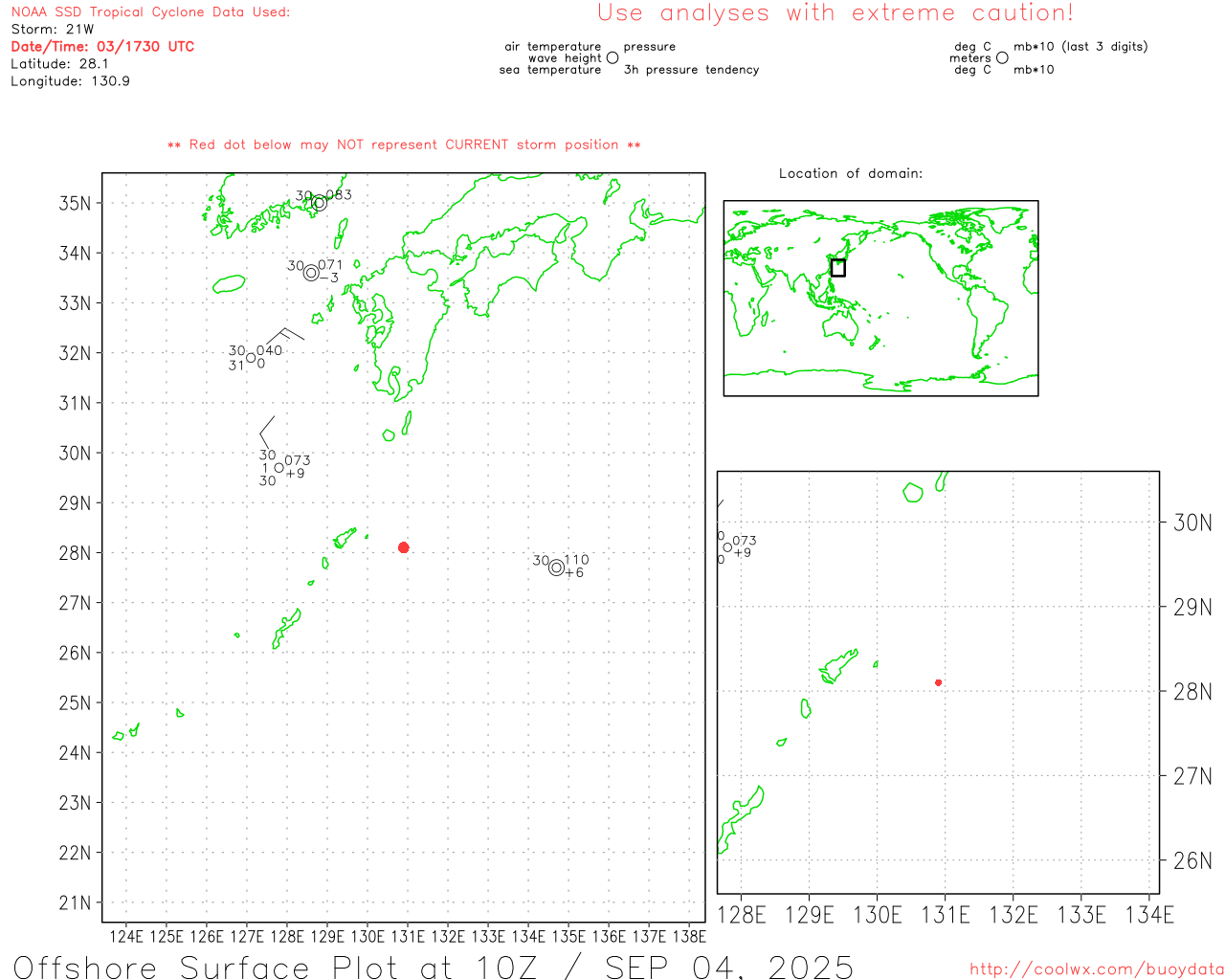Click the 'Latitude: 28.1' text

click(x=59, y=64)
